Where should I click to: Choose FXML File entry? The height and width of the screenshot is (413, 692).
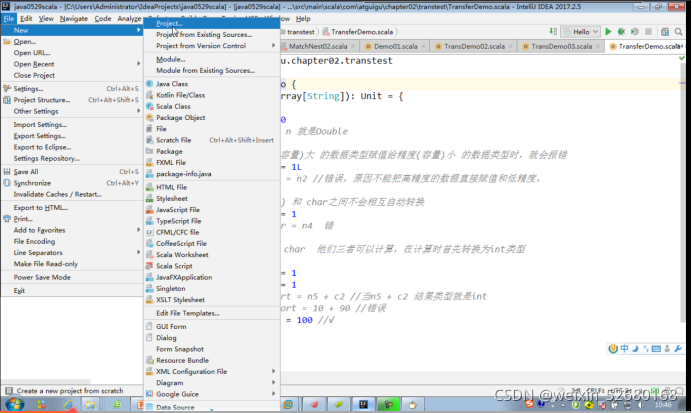coord(212,162)
